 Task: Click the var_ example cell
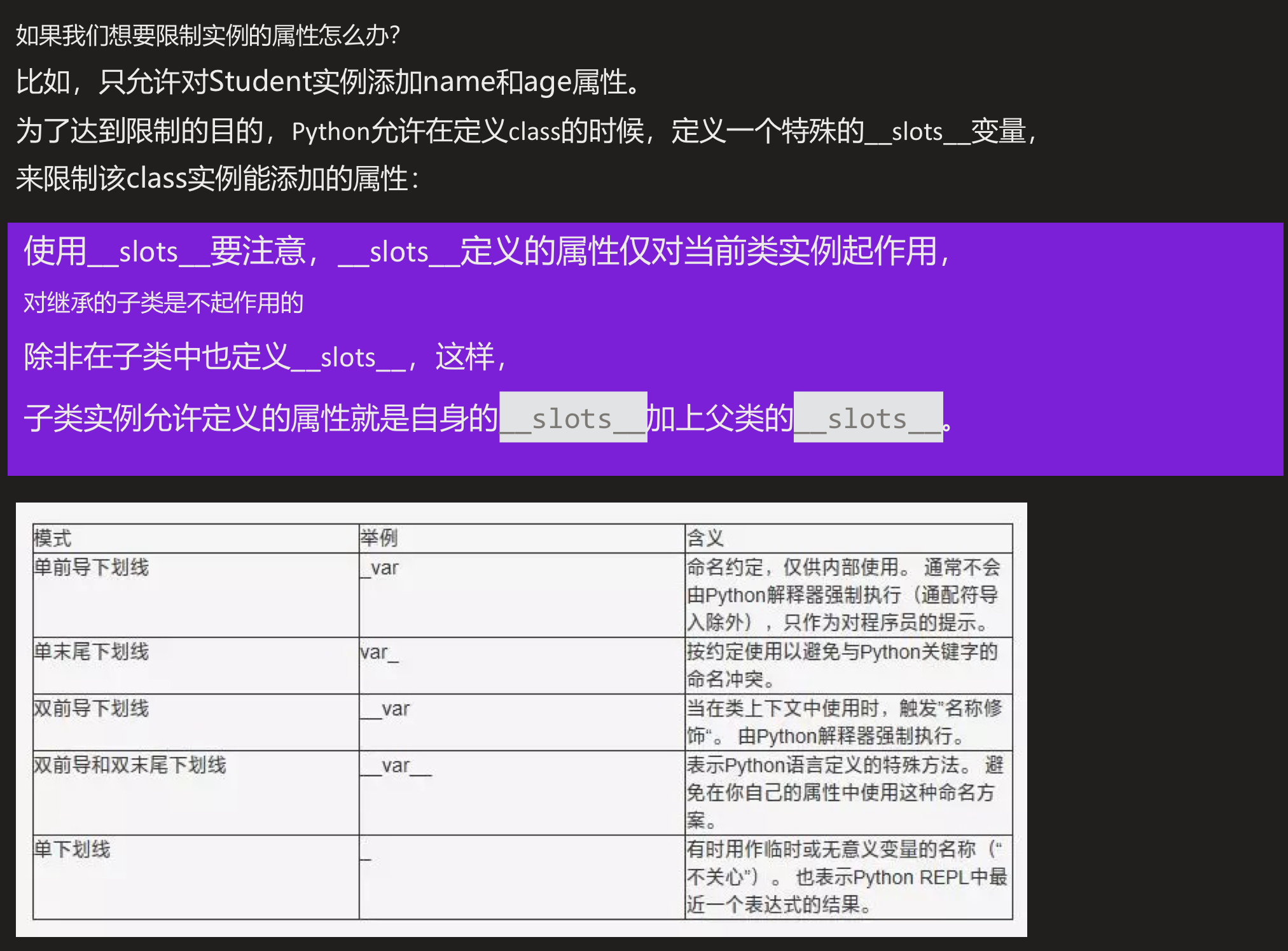379,653
